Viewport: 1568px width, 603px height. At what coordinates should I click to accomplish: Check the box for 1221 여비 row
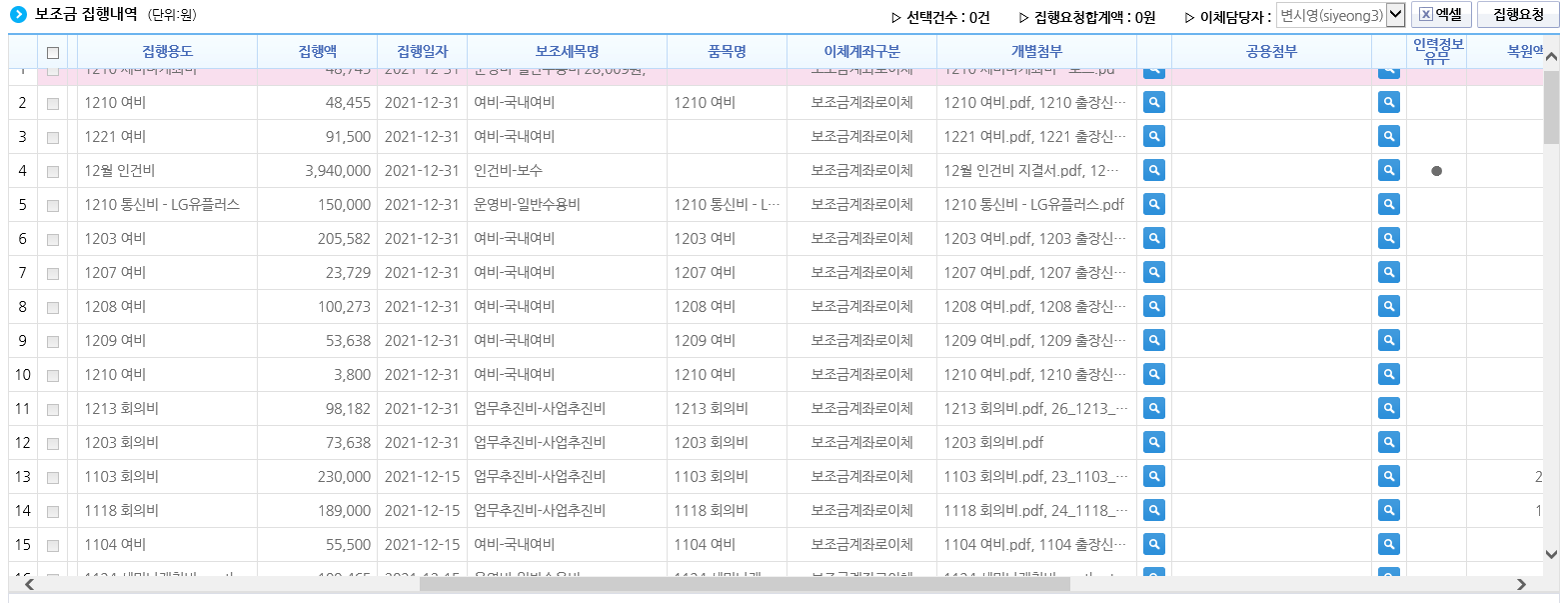[x=53, y=137]
